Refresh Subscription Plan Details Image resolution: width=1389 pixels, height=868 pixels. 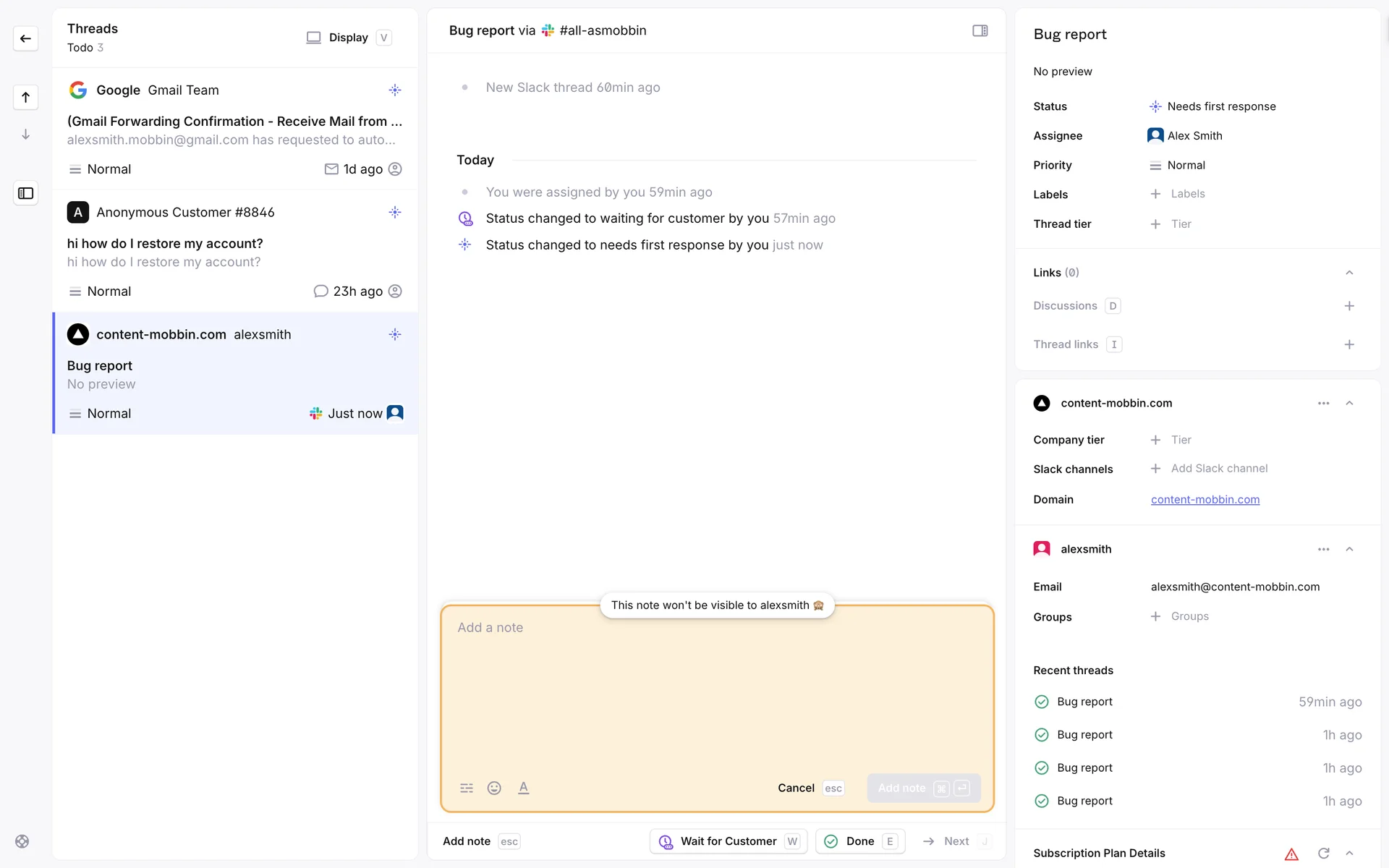1323,853
